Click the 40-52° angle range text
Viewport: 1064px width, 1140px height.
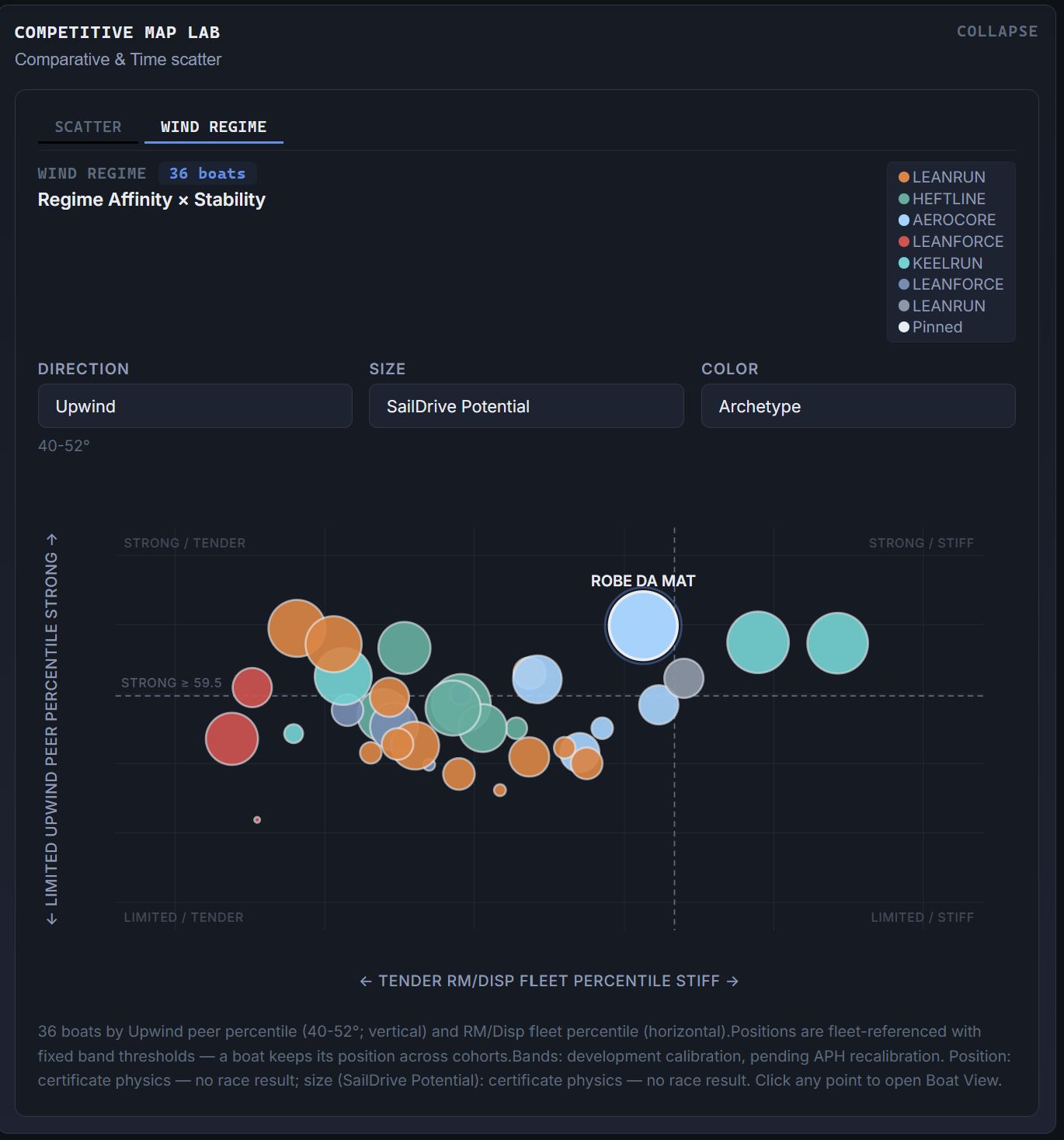64,446
